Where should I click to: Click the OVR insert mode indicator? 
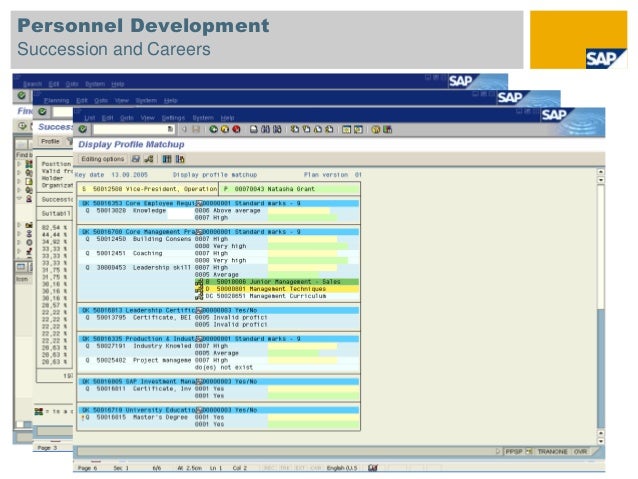click(x=581, y=451)
